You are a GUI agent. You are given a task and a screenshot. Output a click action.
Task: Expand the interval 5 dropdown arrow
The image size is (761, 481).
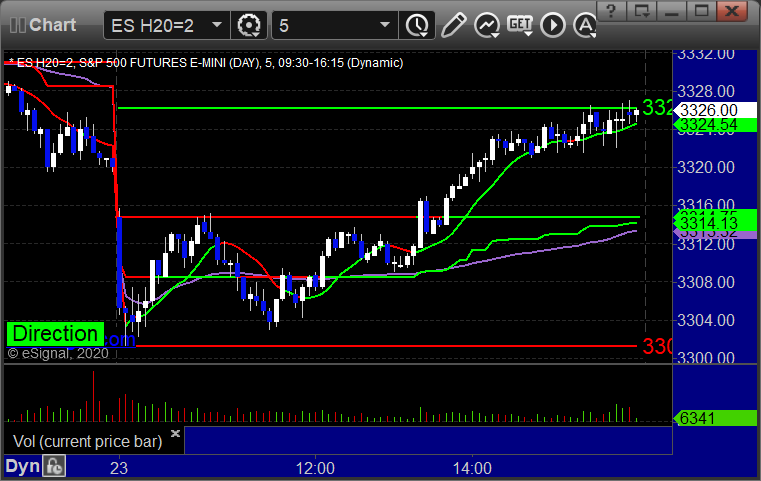pyautogui.click(x=384, y=25)
